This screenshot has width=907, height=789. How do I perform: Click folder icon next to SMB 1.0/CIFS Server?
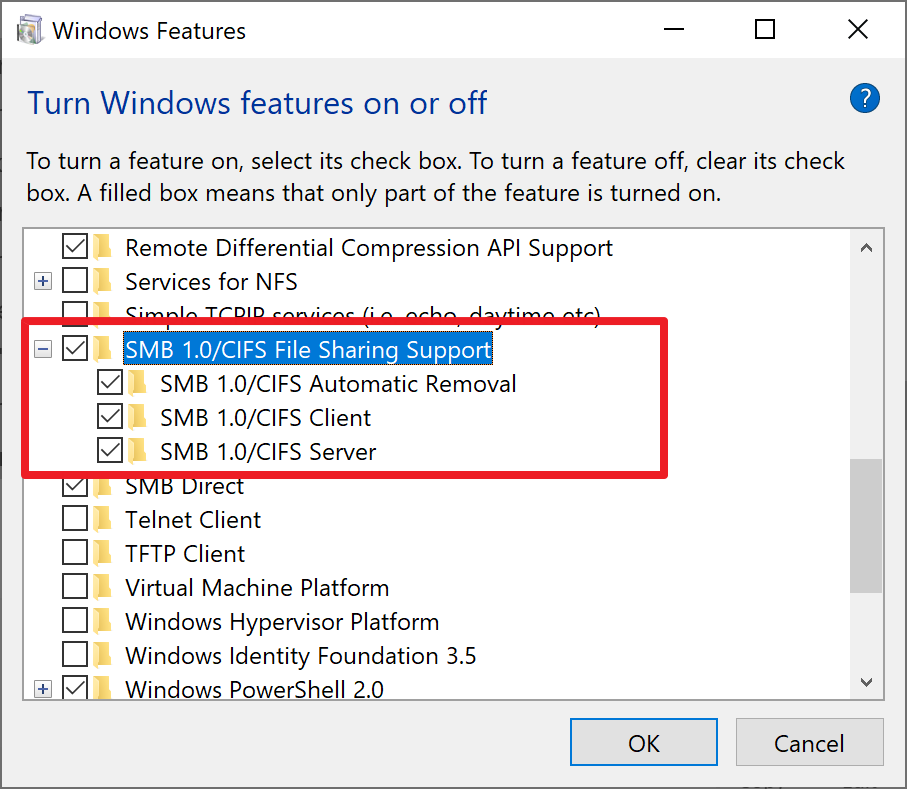coord(138,451)
